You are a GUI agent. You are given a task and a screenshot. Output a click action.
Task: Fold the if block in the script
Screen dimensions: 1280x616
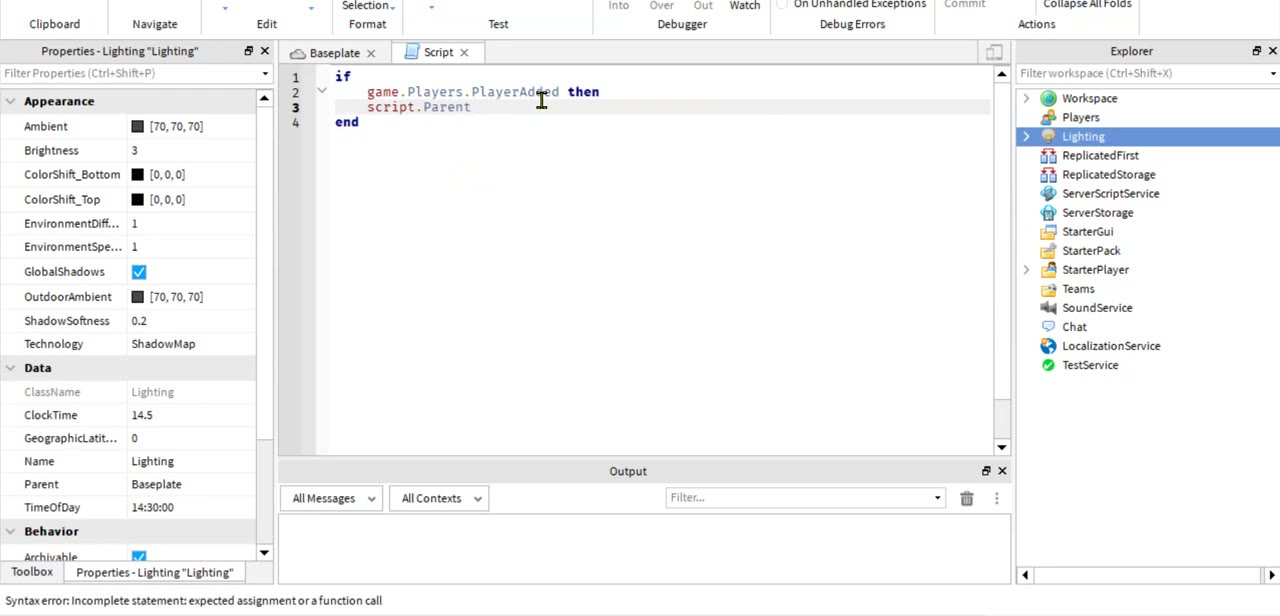pos(322,90)
